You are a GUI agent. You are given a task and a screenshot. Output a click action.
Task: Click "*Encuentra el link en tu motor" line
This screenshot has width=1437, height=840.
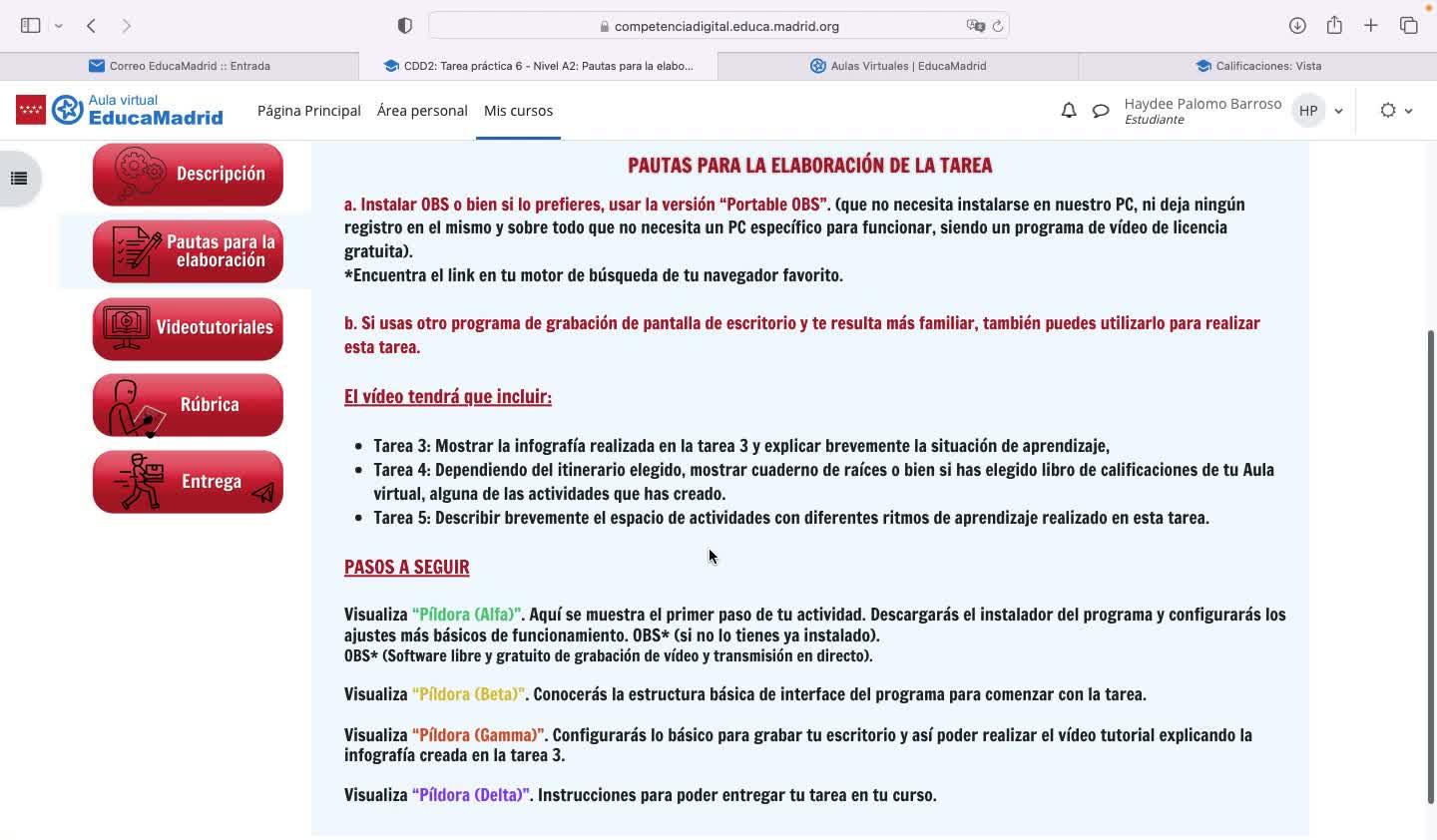click(x=594, y=275)
